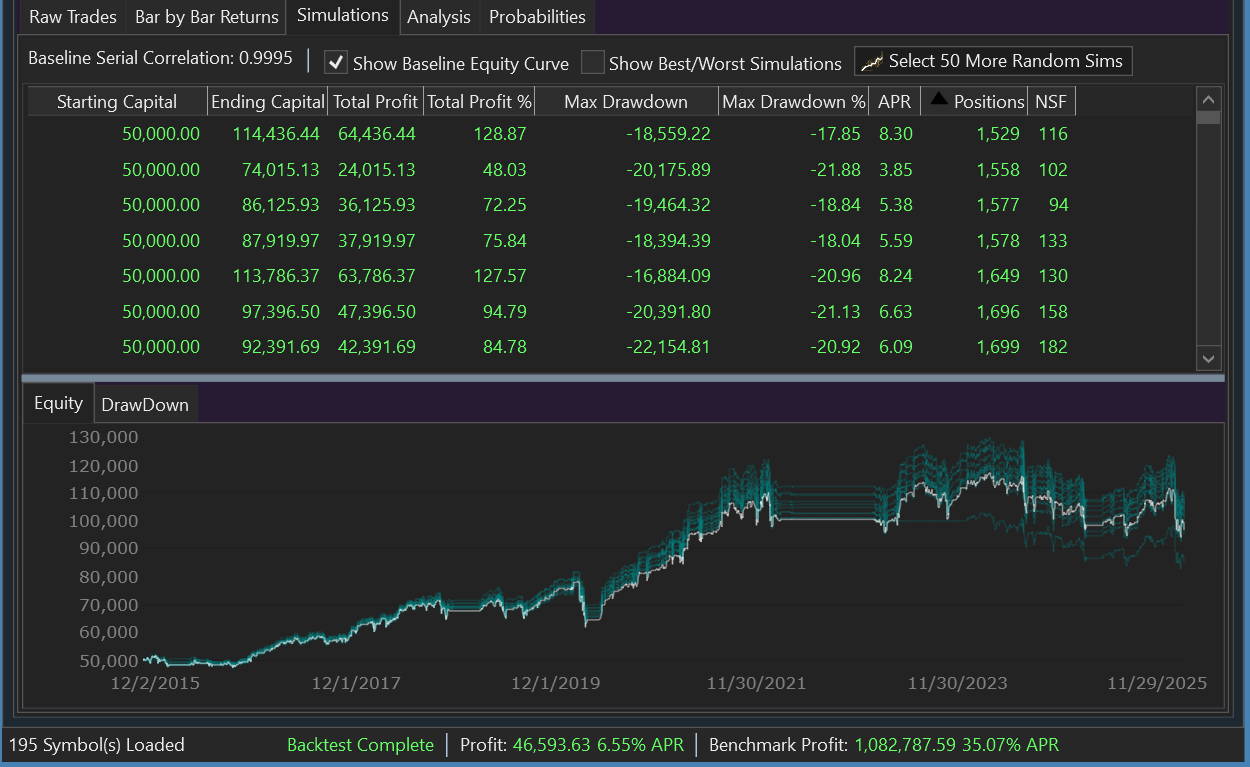1250x767 pixels.
Task: Sort table by APR column header
Action: coord(894,102)
